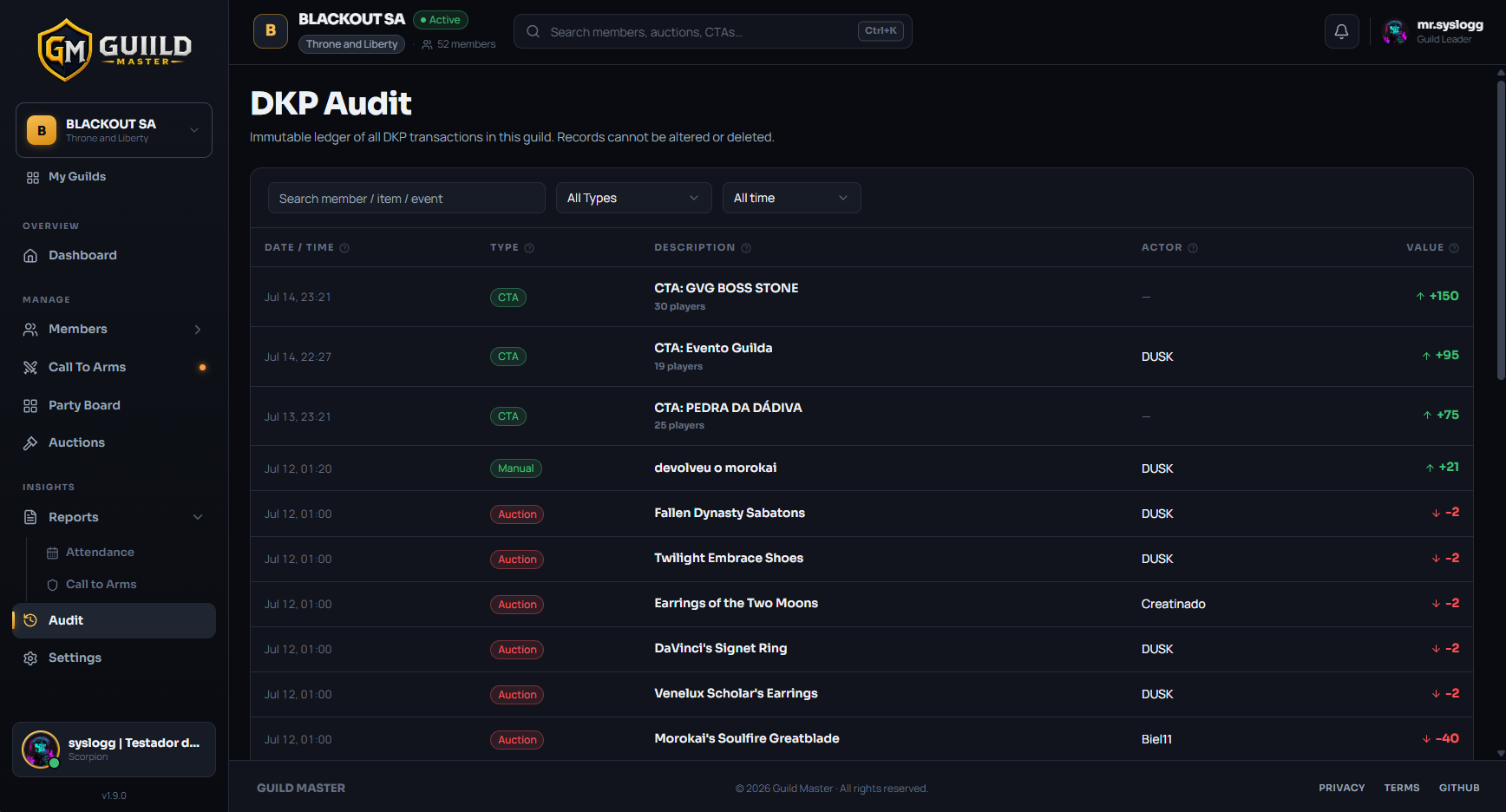Open the GitHub footer link
Viewport: 1506px width, 812px height.
tap(1459, 788)
